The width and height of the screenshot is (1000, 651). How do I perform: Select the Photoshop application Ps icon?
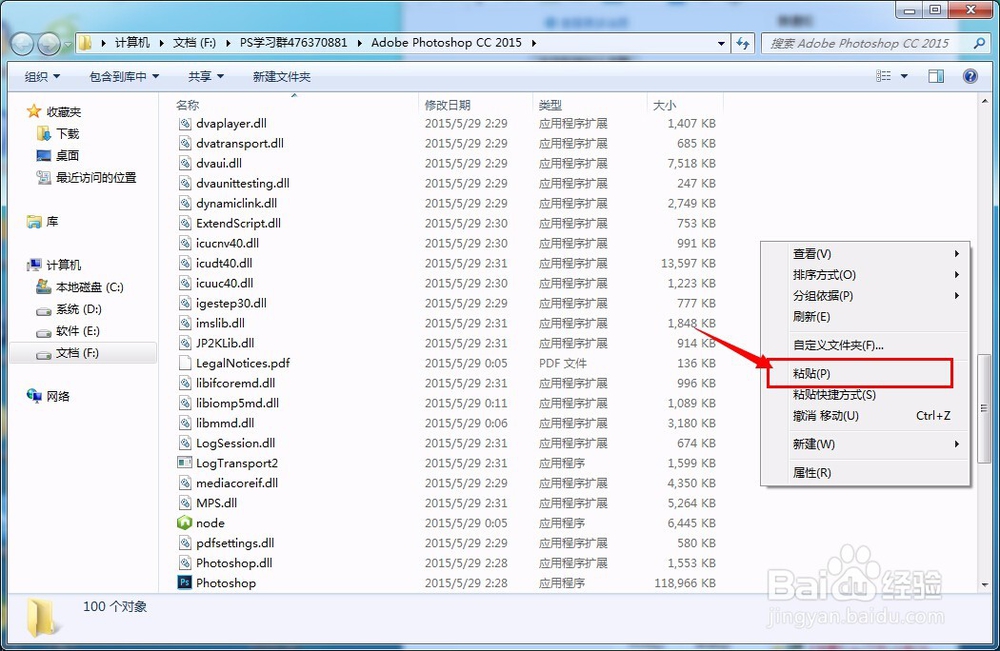[184, 583]
